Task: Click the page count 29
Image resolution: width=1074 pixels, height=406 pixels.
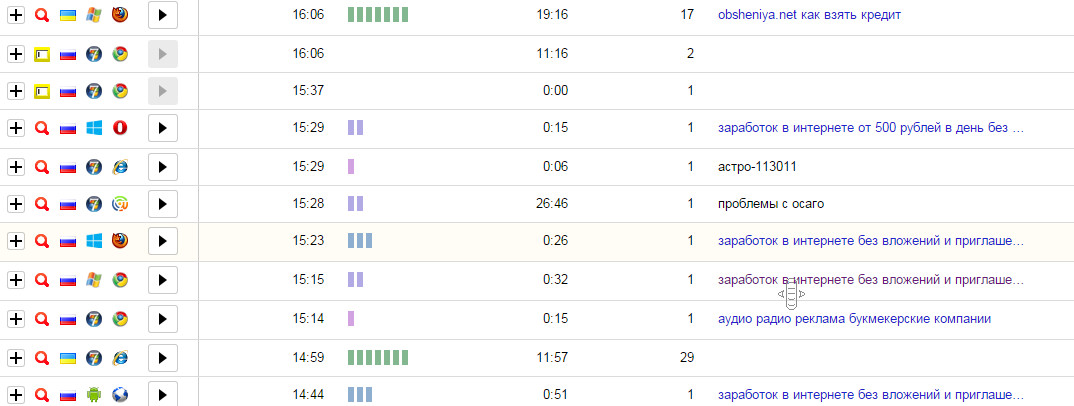Action: point(687,357)
